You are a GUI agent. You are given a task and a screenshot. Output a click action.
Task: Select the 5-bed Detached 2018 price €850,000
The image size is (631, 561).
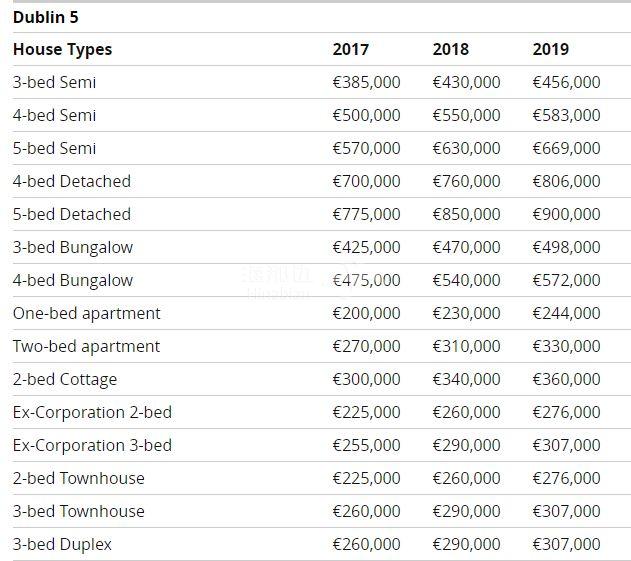point(466,214)
